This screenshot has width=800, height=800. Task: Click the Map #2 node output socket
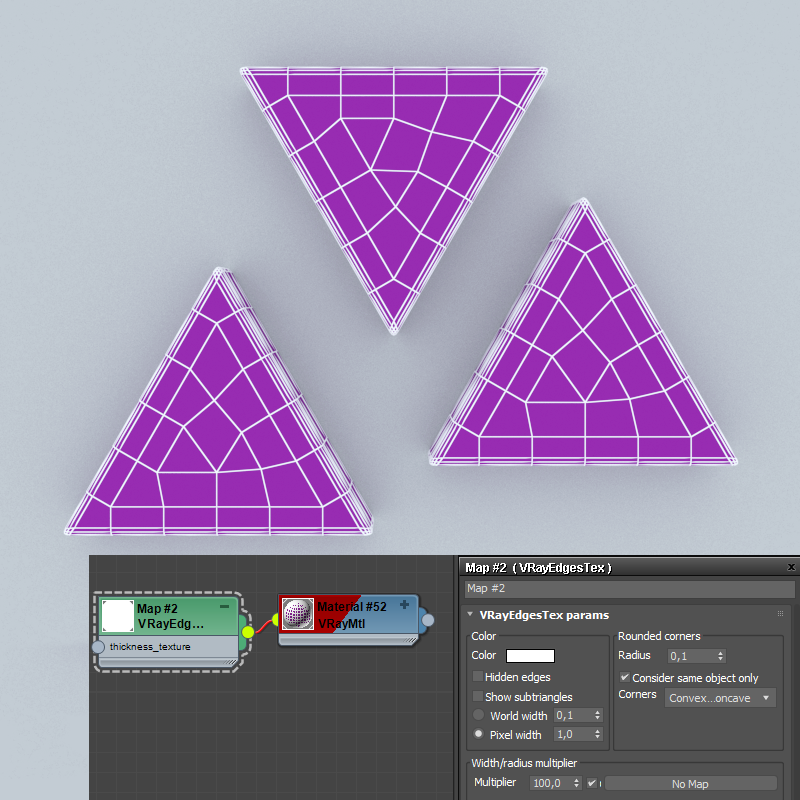point(247,632)
